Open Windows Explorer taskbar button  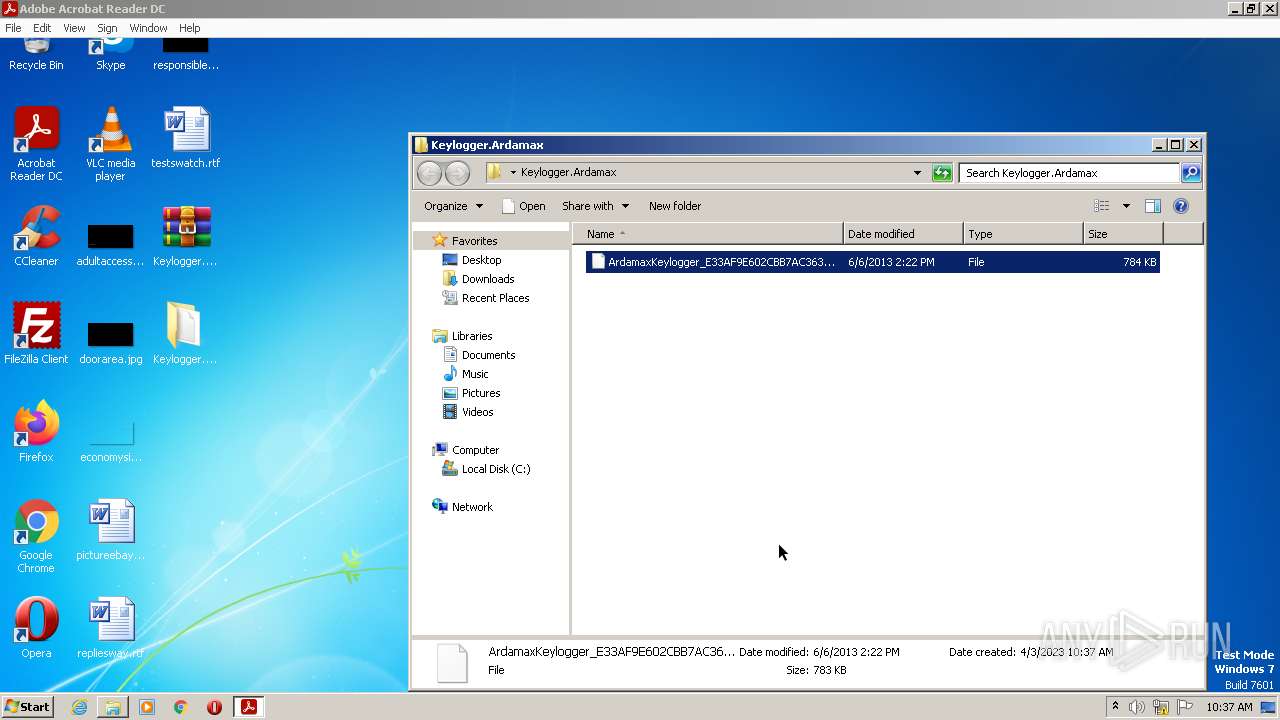[x=113, y=707]
